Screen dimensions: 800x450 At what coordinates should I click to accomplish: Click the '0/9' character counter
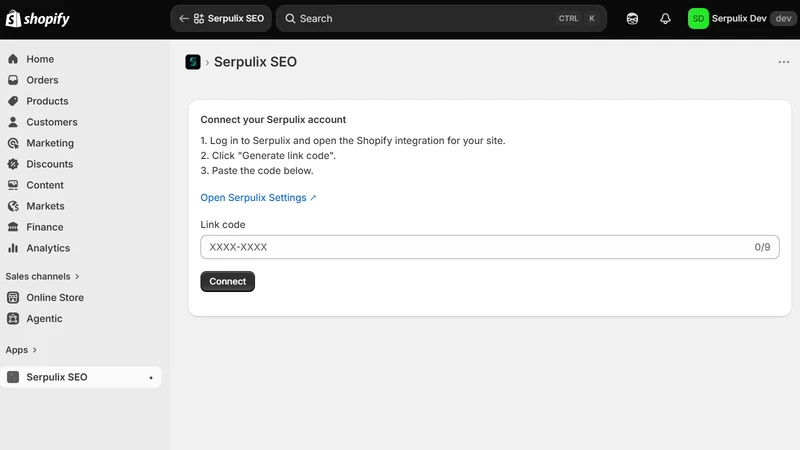pos(762,247)
